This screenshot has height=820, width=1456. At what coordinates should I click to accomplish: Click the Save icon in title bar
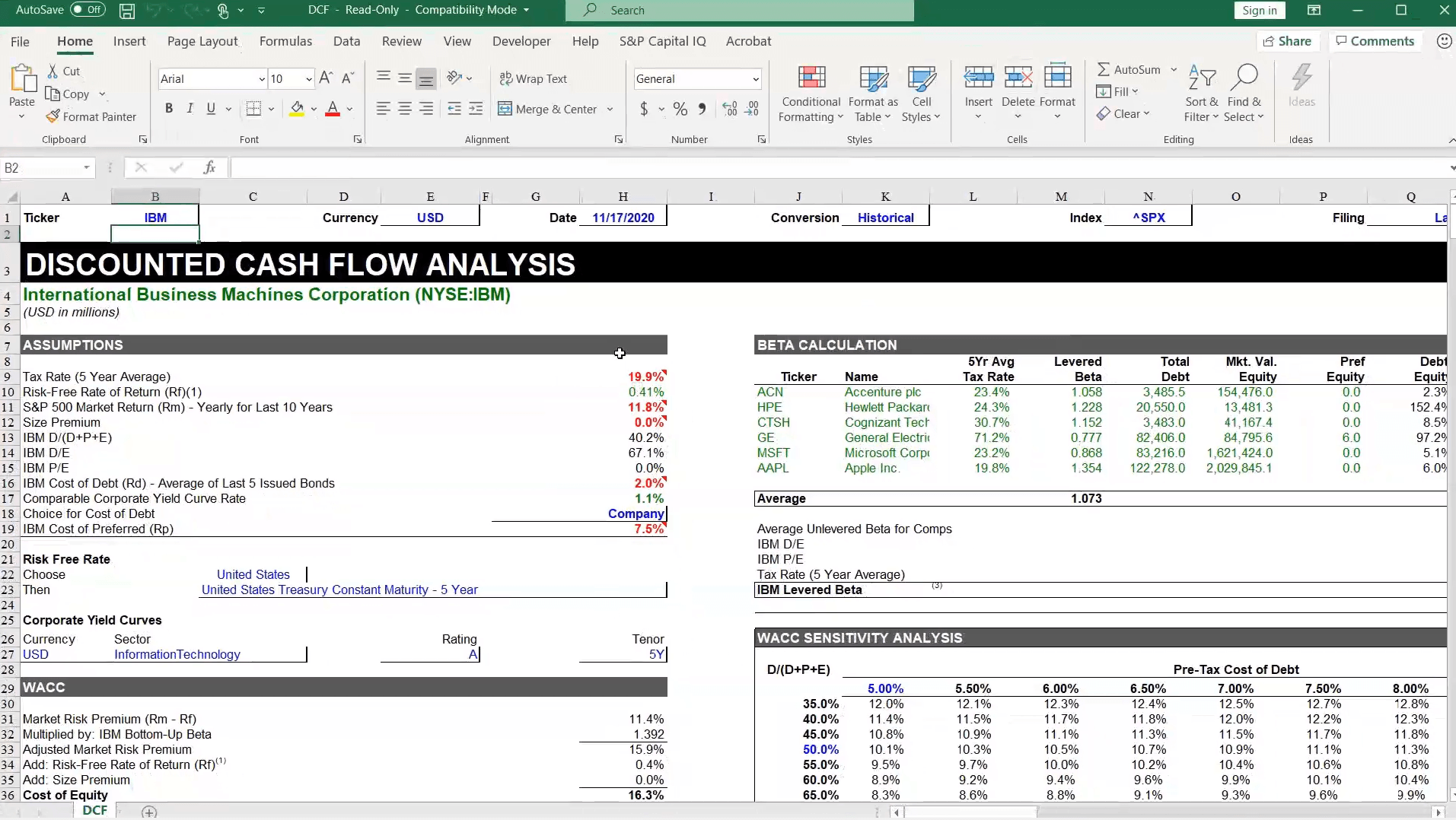pyautogui.click(x=127, y=11)
